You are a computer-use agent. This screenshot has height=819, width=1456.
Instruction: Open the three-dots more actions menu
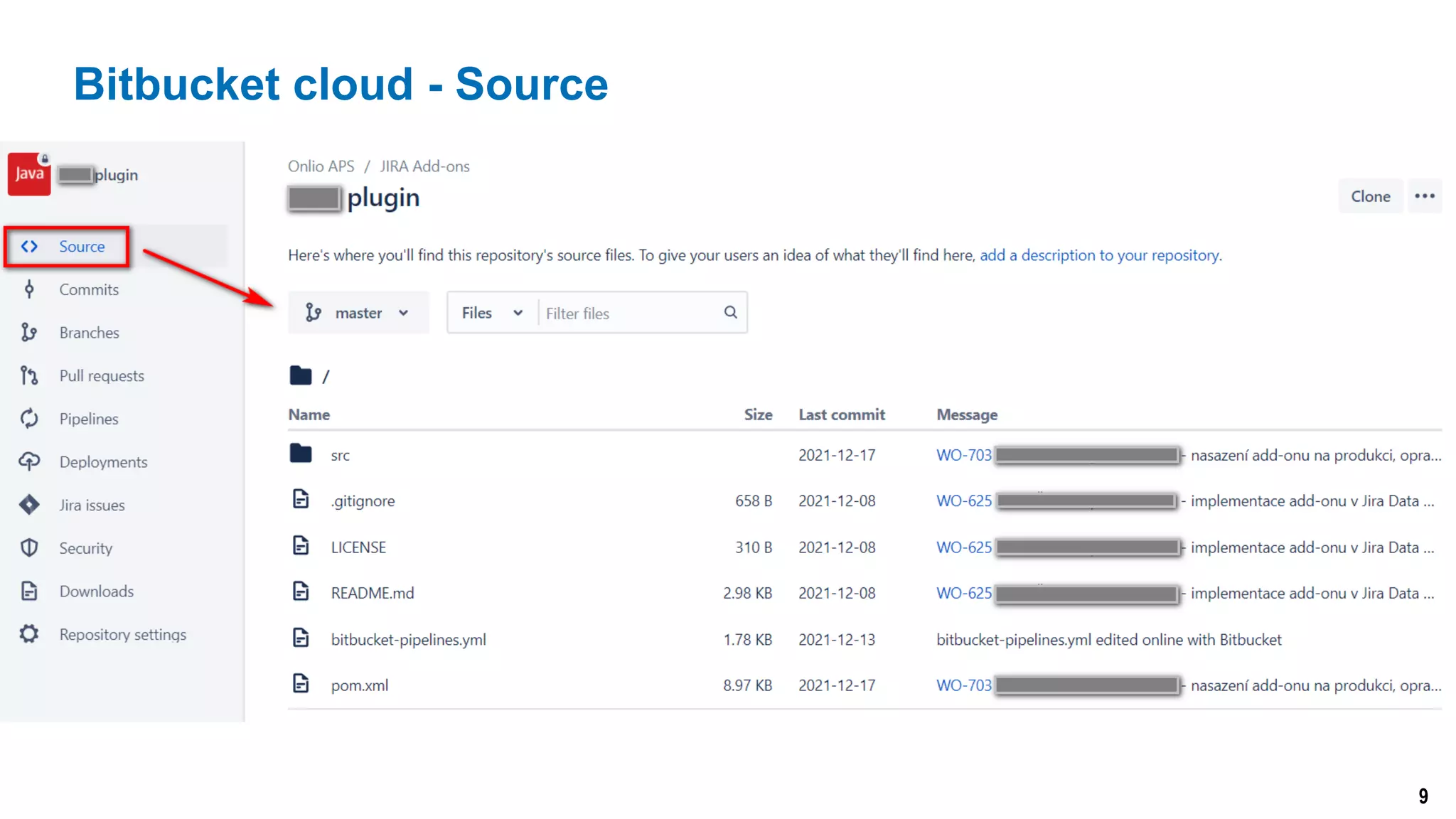coord(1425,196)
